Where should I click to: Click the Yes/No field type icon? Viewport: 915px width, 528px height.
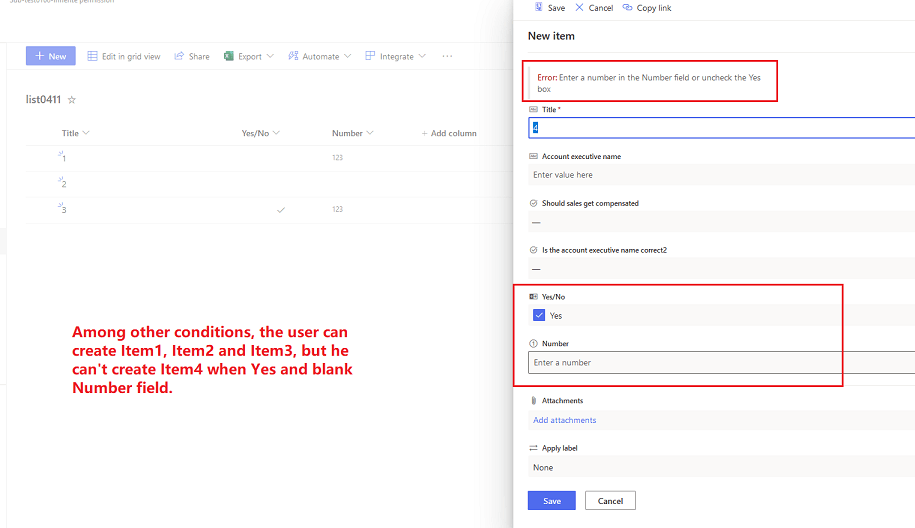click(533, 296)
